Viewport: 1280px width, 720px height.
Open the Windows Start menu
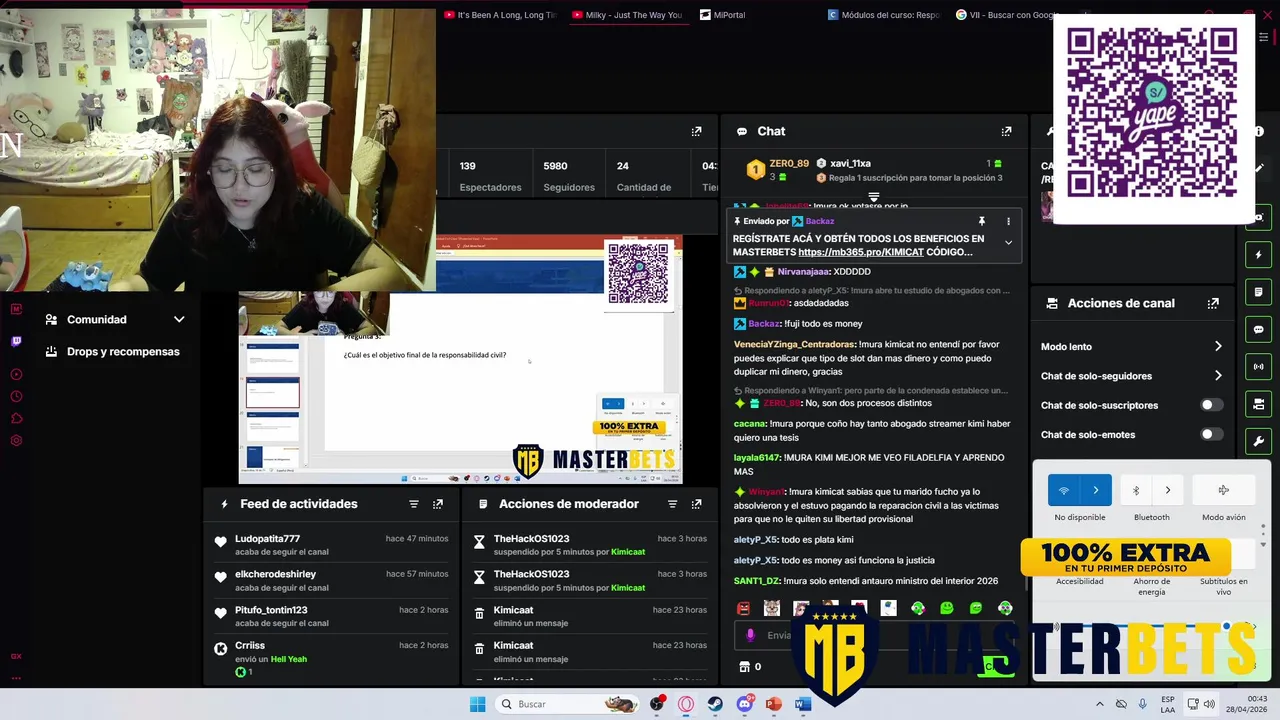[477, 704]
